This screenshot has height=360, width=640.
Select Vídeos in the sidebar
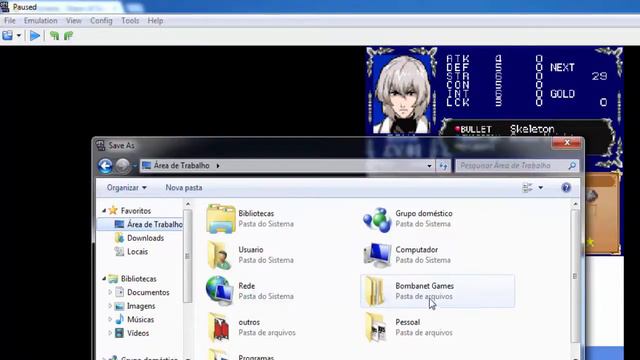(138, 333)
